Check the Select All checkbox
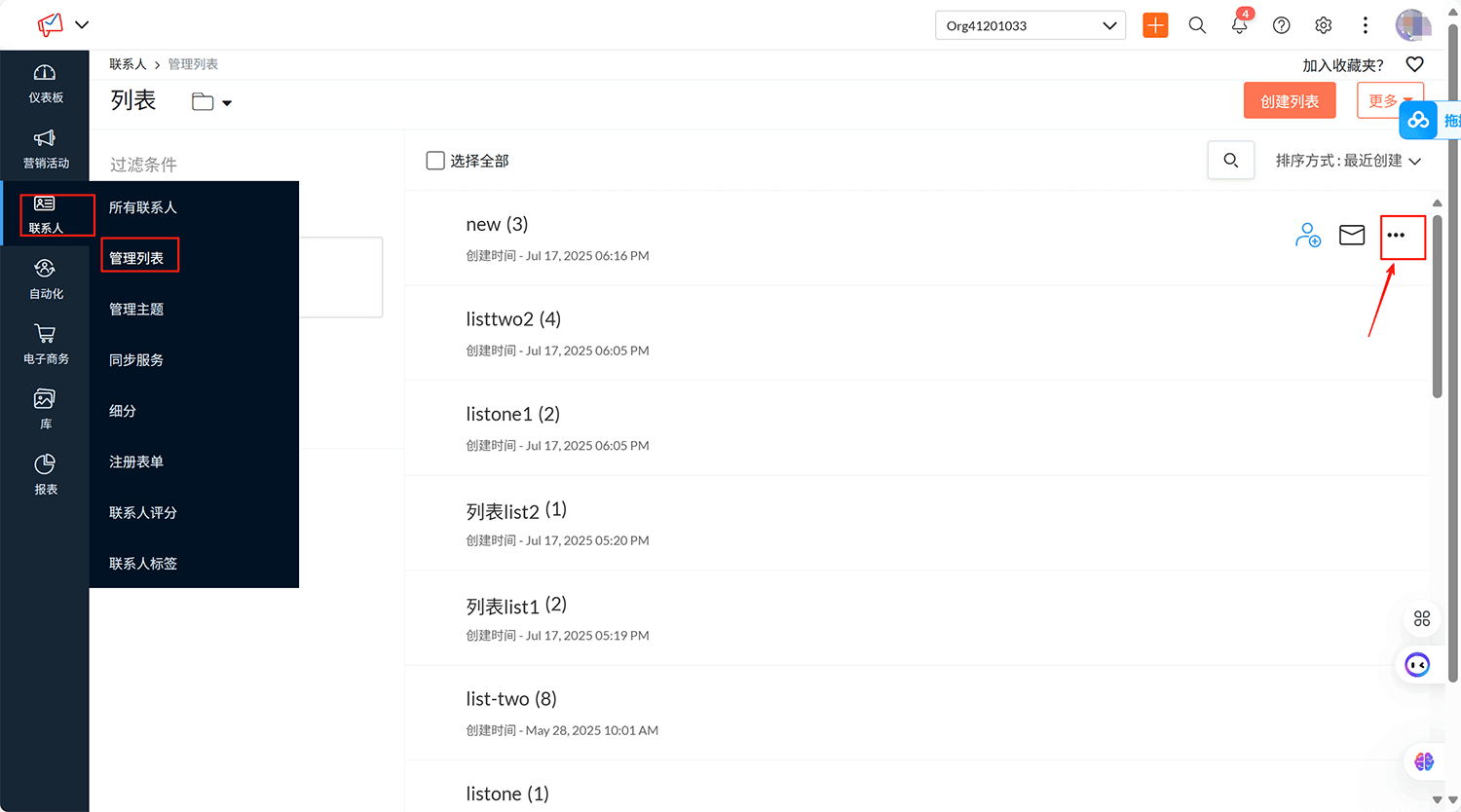The image size is (1461, 812). tap(435, 161)
